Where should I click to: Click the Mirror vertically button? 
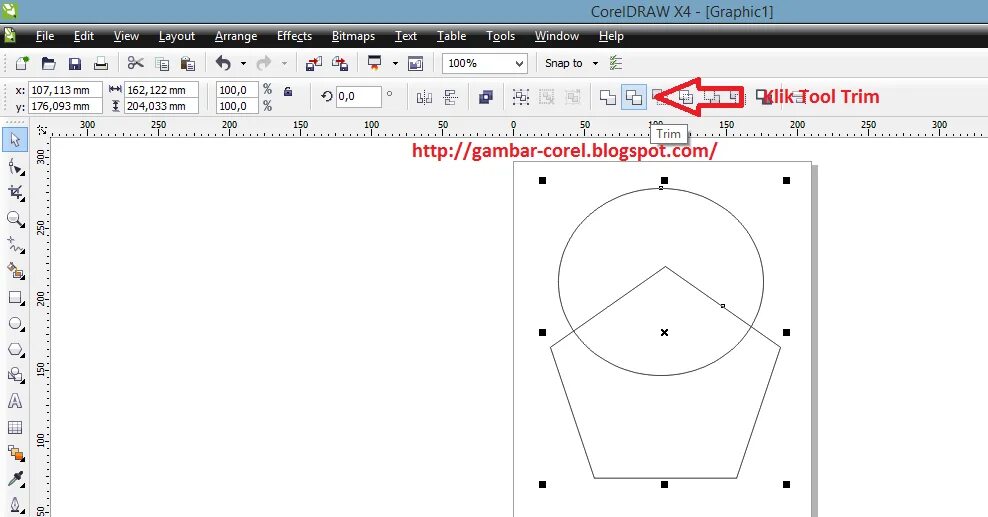tap(451, 97)
